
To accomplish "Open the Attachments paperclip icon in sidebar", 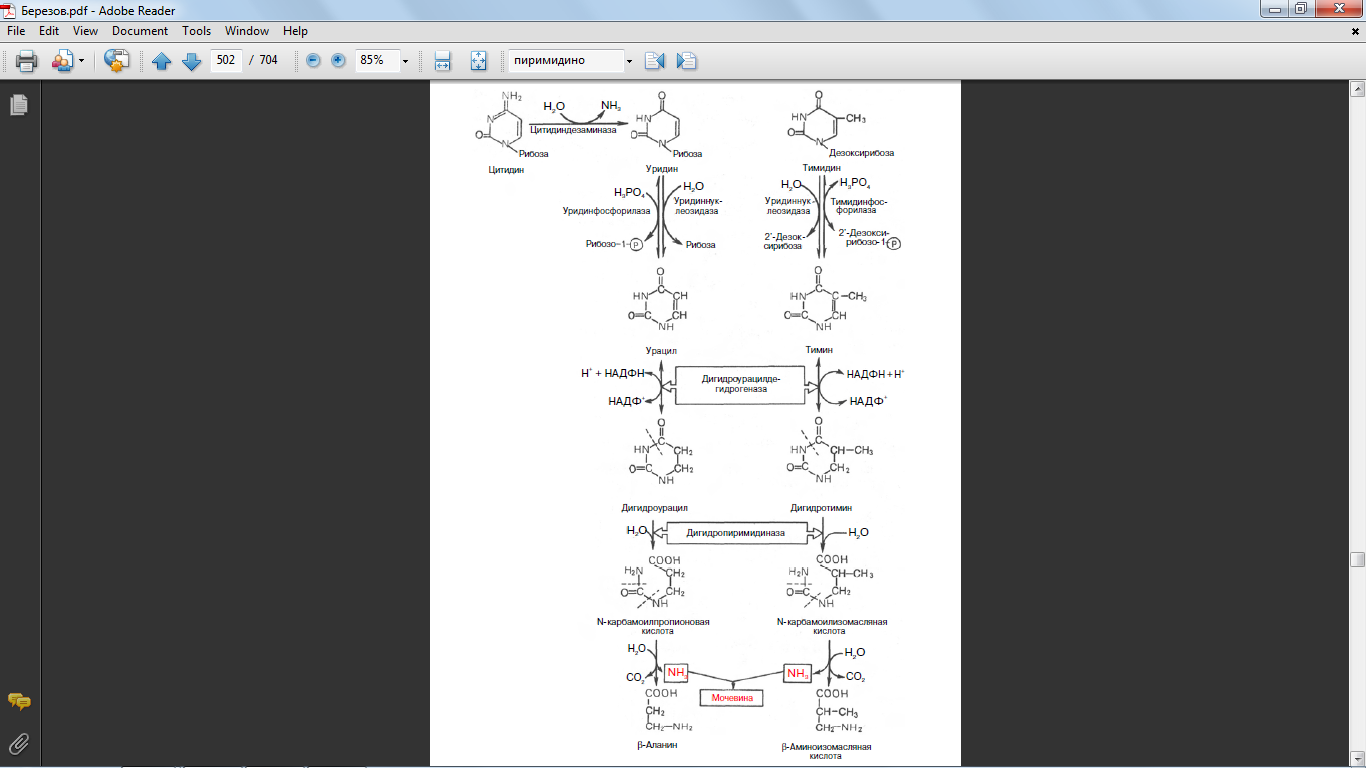I will tap(19, 743).
